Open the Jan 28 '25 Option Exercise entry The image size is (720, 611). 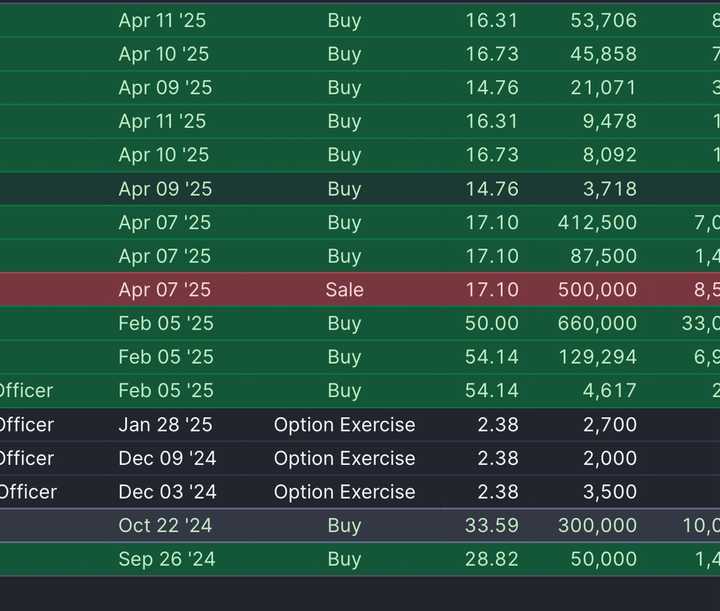360,425
